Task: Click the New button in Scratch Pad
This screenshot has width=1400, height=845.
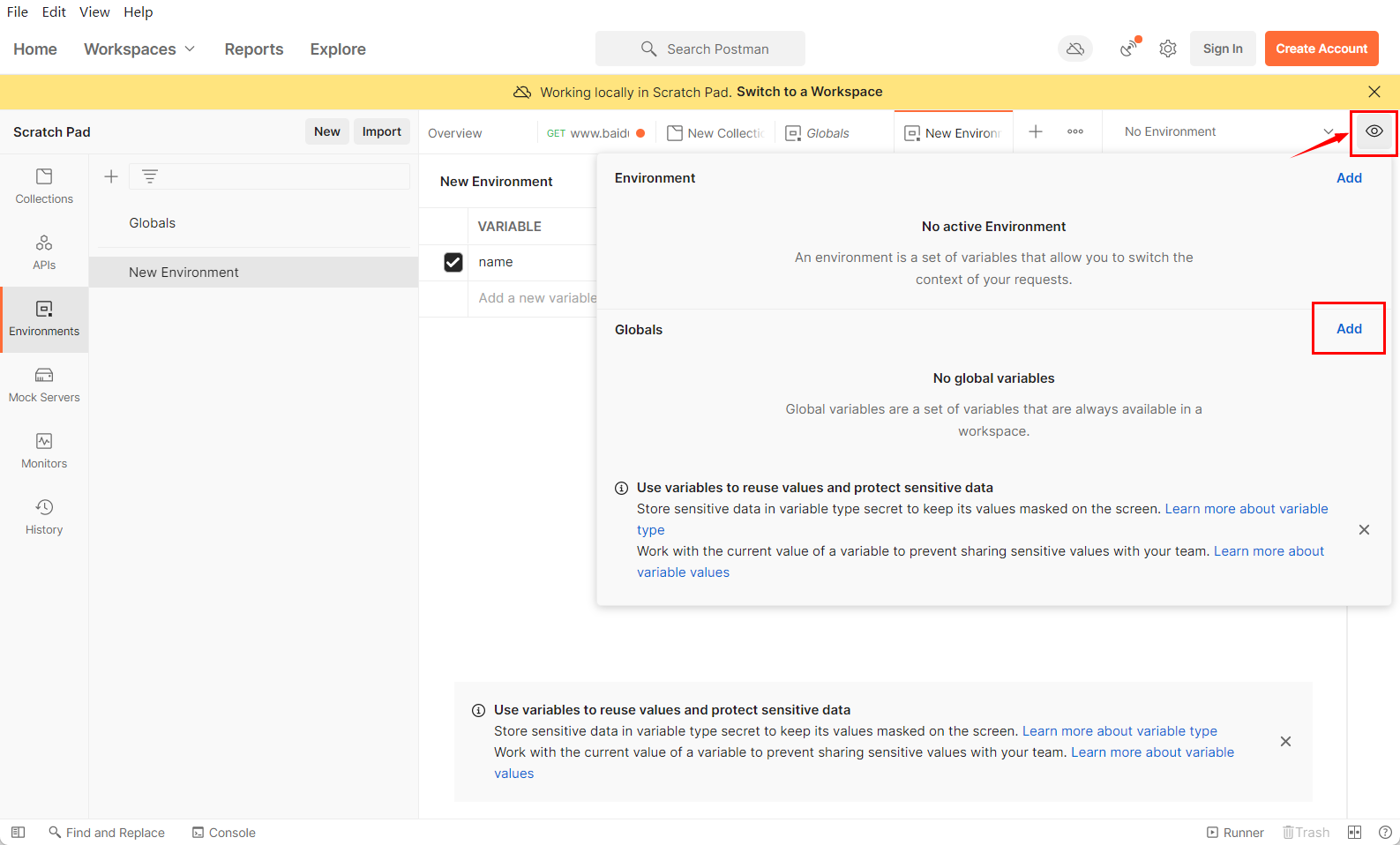Action: pyautogui.click(x=327, y=131)
